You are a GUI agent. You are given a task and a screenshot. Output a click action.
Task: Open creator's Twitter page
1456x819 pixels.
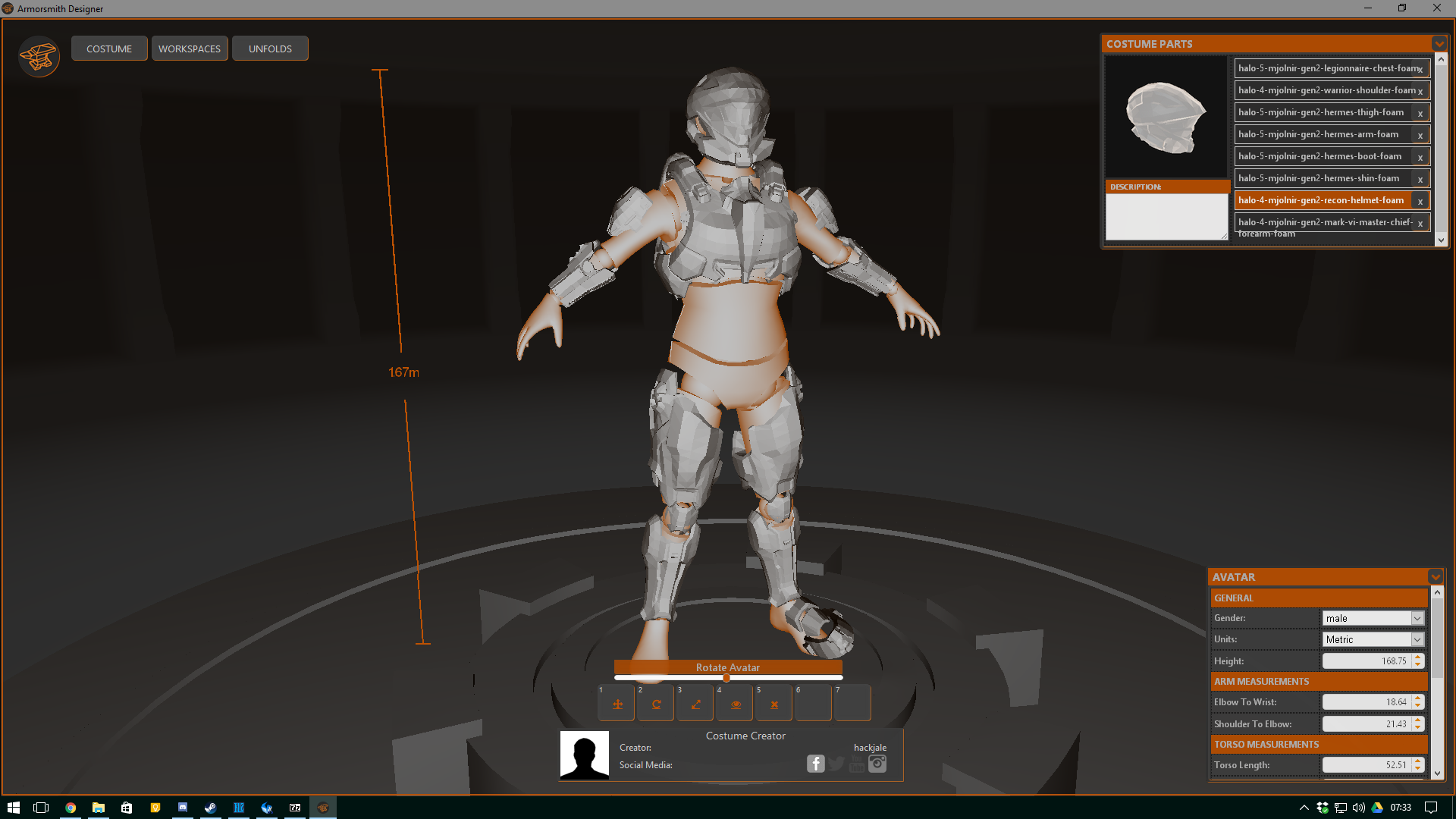[x=836, y=764]
